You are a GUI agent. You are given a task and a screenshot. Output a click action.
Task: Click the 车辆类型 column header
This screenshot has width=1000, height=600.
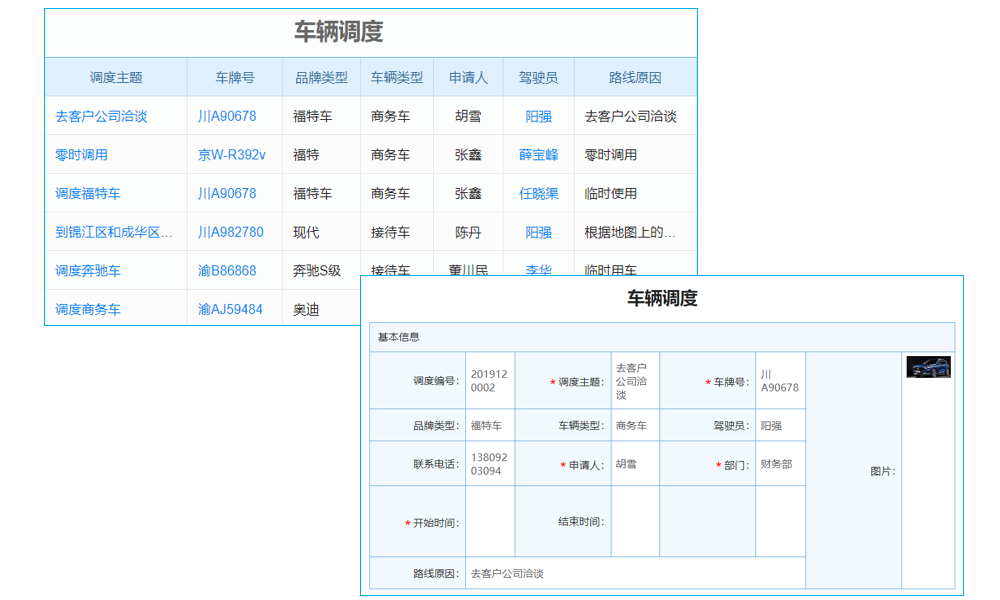[395, 77]
